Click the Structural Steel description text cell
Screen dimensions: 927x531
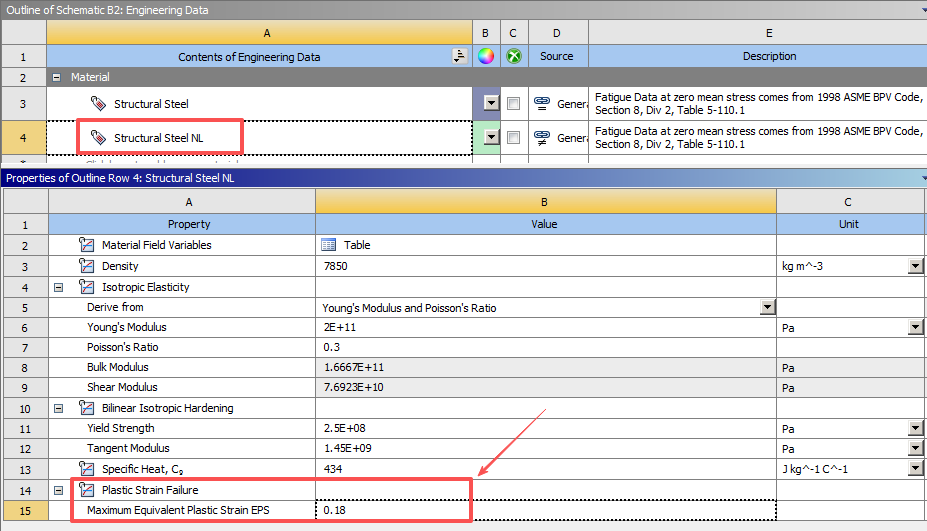(758, 103)
